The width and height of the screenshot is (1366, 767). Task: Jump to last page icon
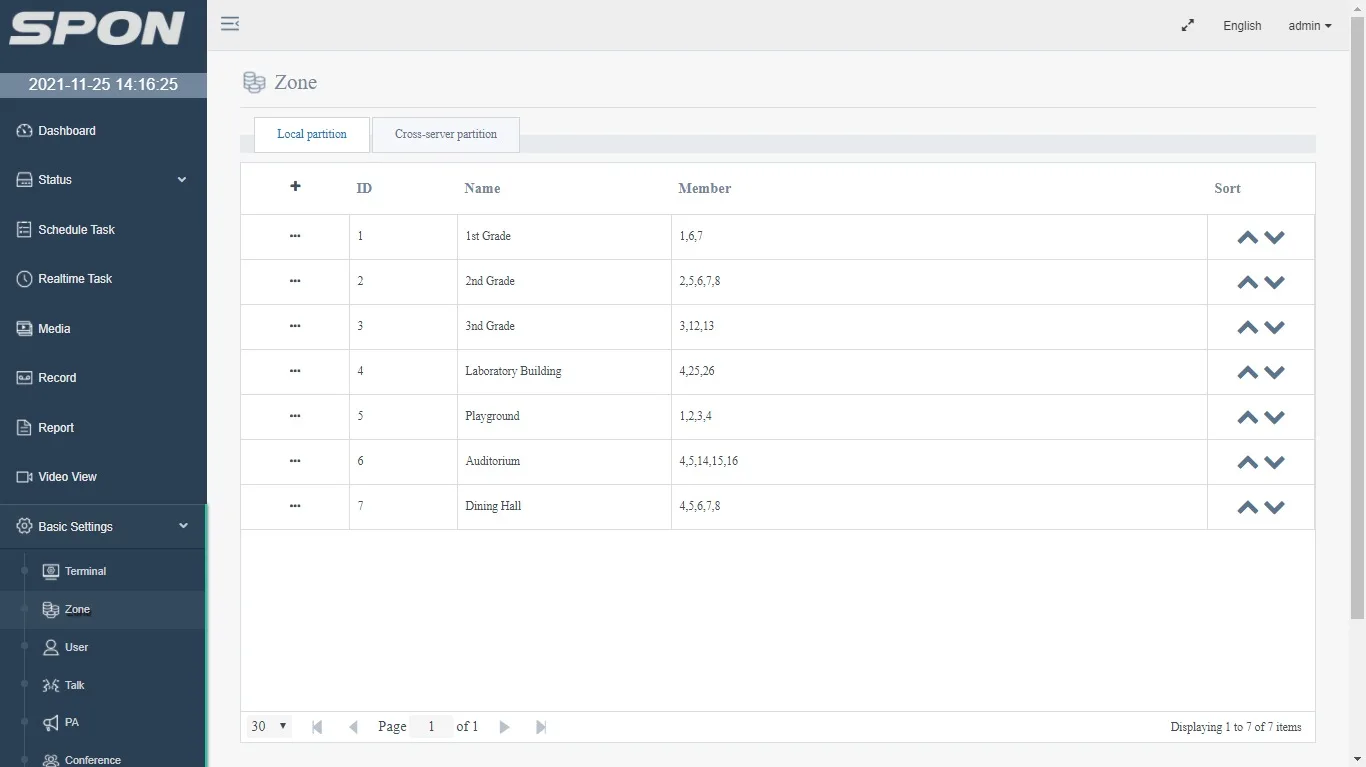(541, 727)
